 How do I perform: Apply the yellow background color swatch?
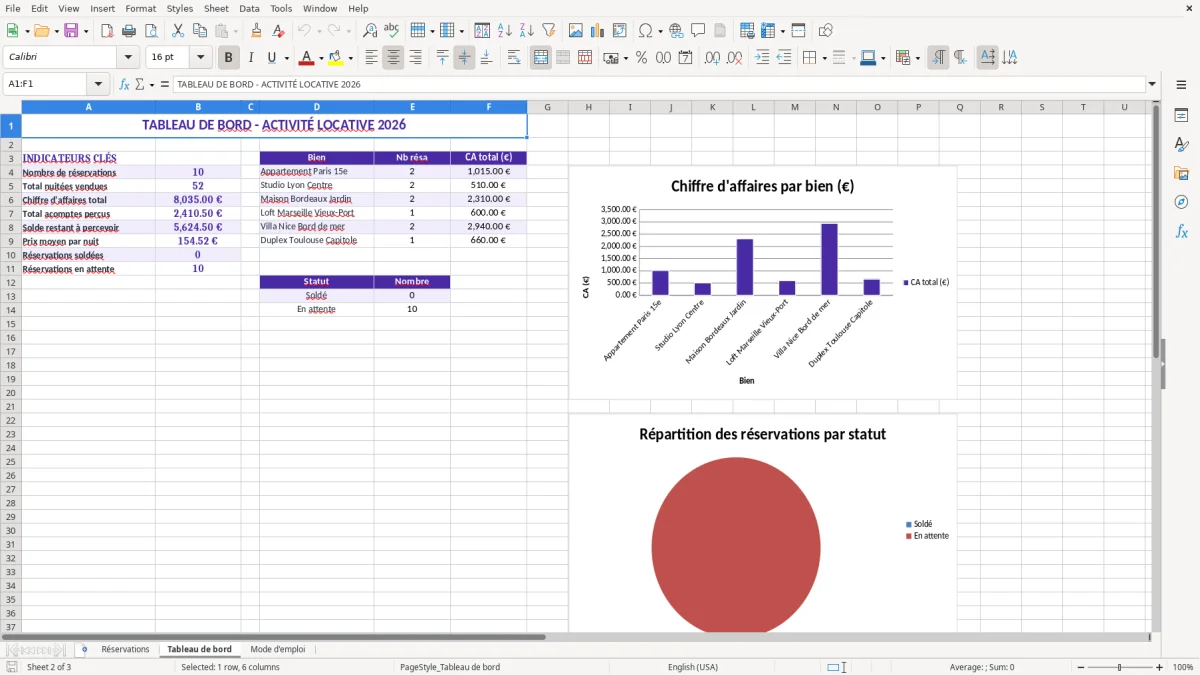click(x=336, y=58)
